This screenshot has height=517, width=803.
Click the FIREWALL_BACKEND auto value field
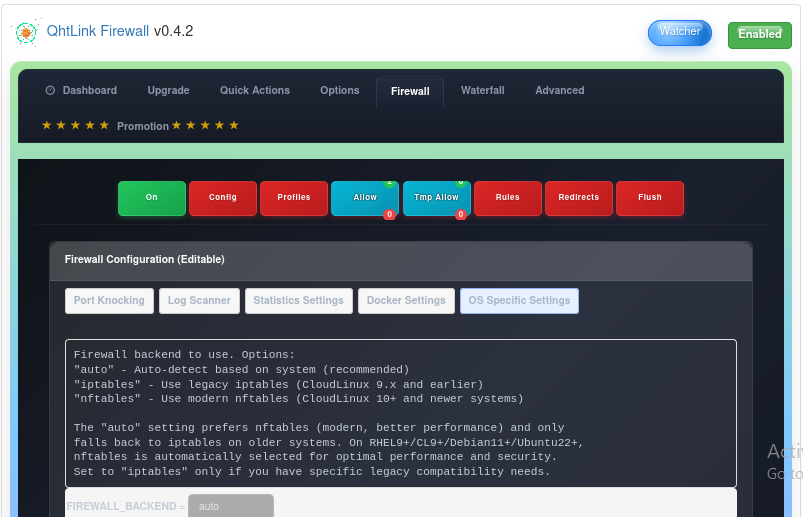(231, 506)
